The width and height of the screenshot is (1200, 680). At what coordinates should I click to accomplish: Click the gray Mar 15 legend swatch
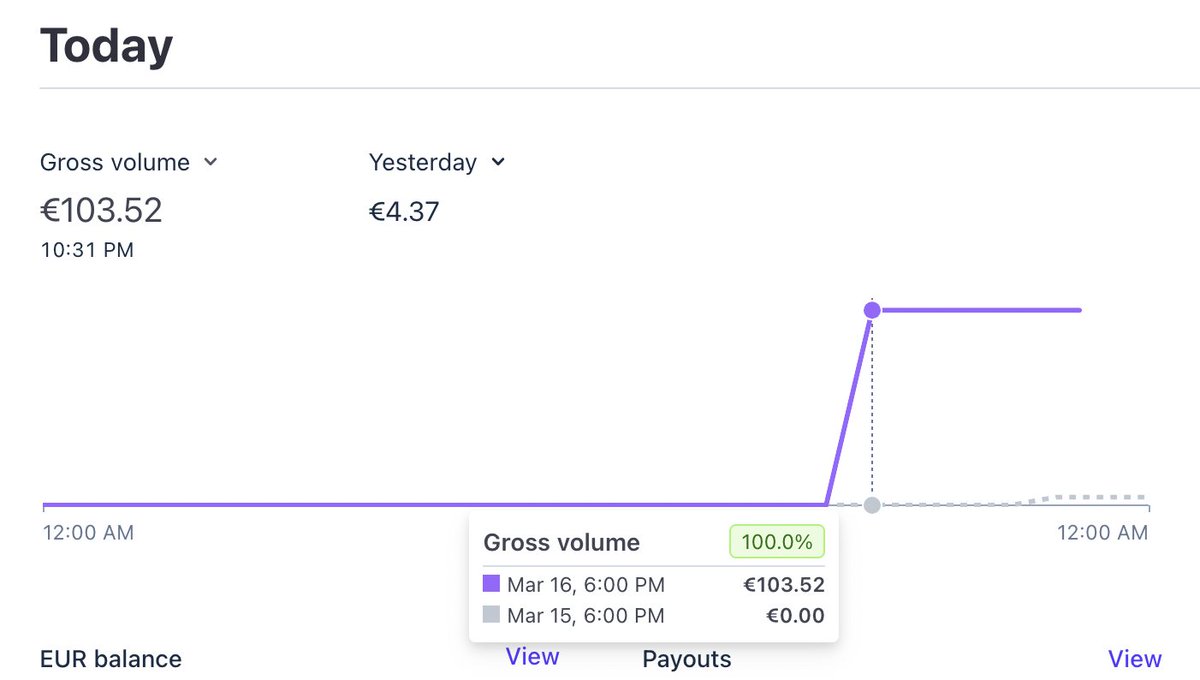click(491, 615)
